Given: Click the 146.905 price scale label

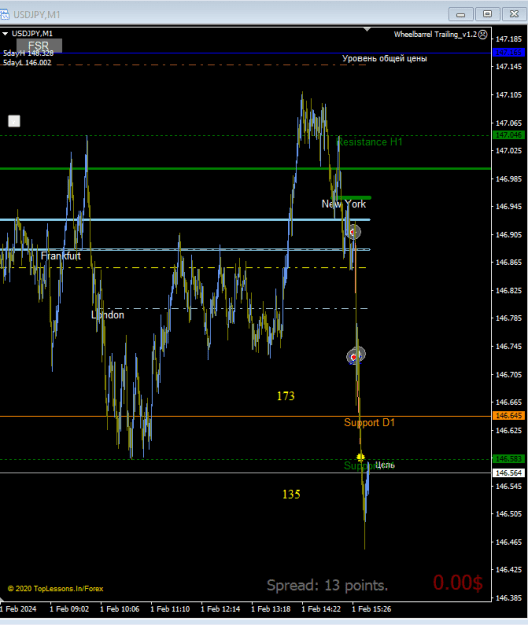Looking at the screenshot, I should click(508, 235).
